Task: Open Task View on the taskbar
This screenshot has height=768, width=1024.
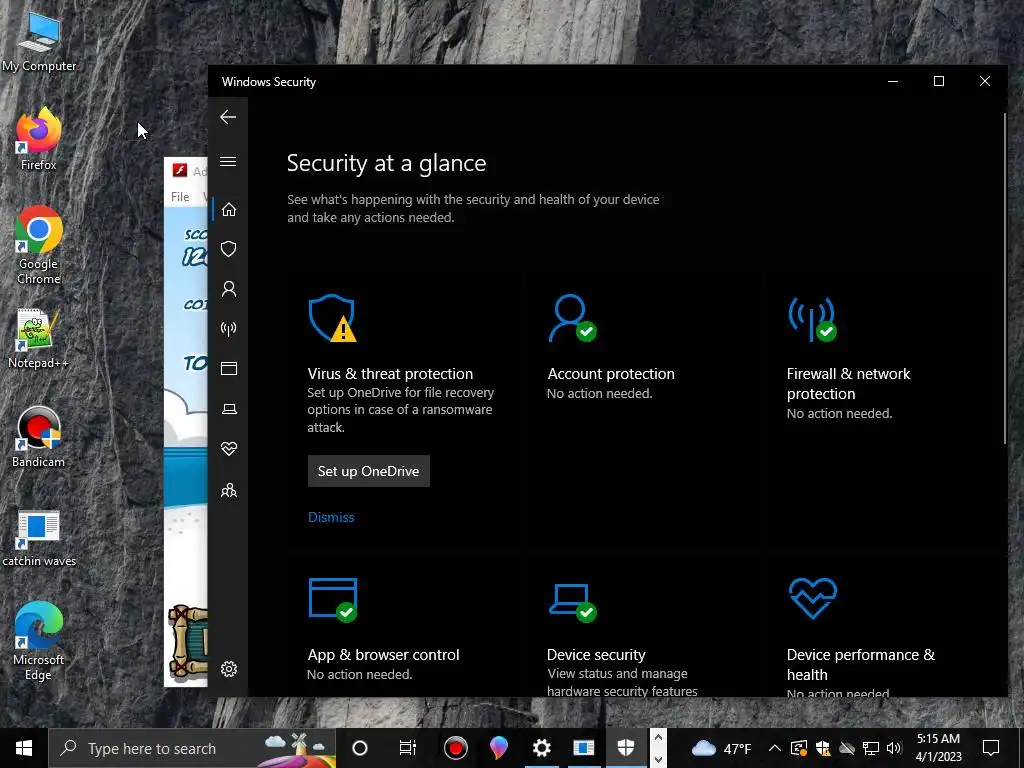Action: point(408,748)
